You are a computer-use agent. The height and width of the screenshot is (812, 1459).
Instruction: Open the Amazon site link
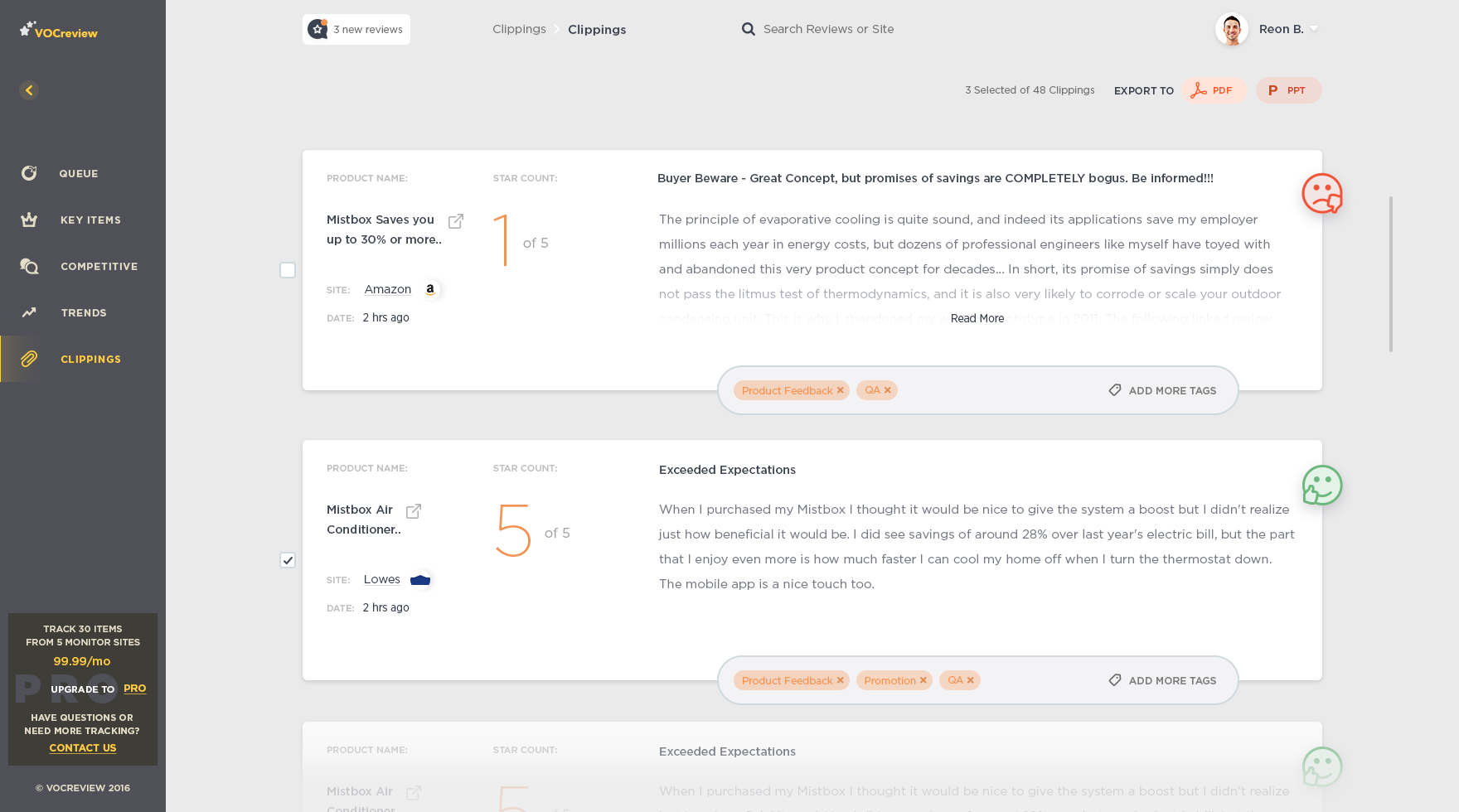pyautogui.click(x=388, y=289)
